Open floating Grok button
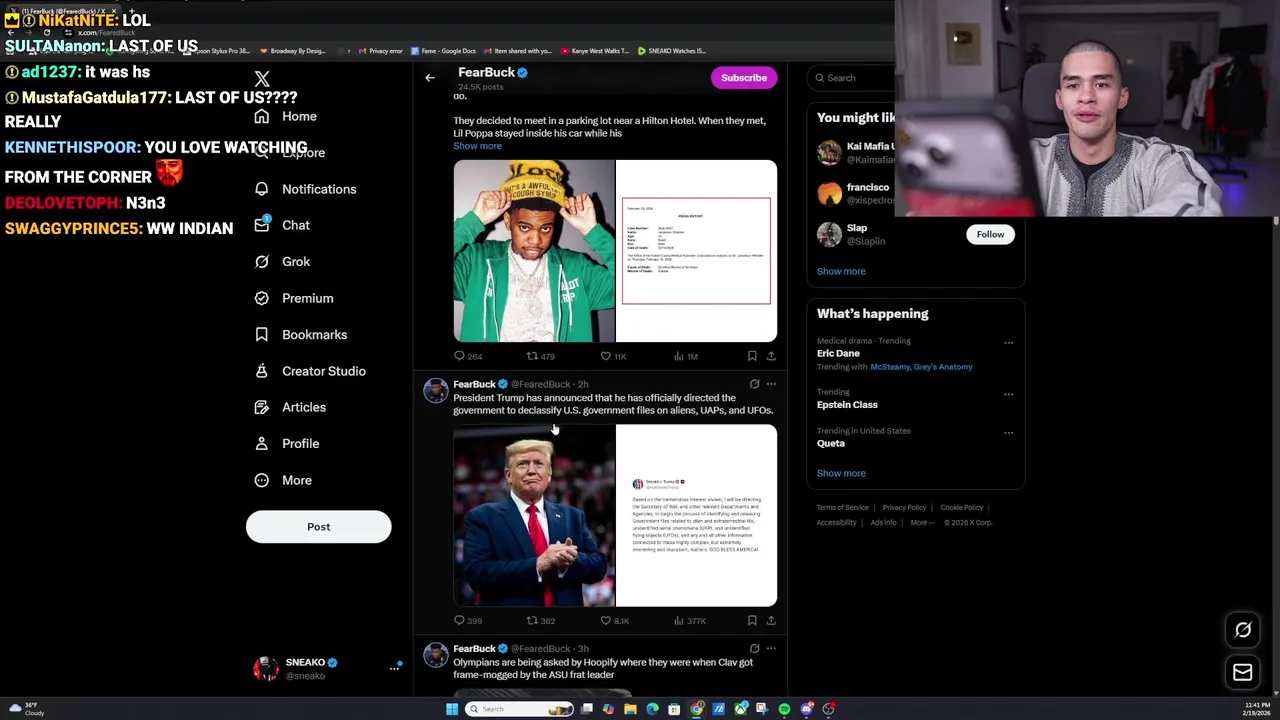Viewport: 1280px width, 720px height. pyautogui.click(x=1242, y=630)
